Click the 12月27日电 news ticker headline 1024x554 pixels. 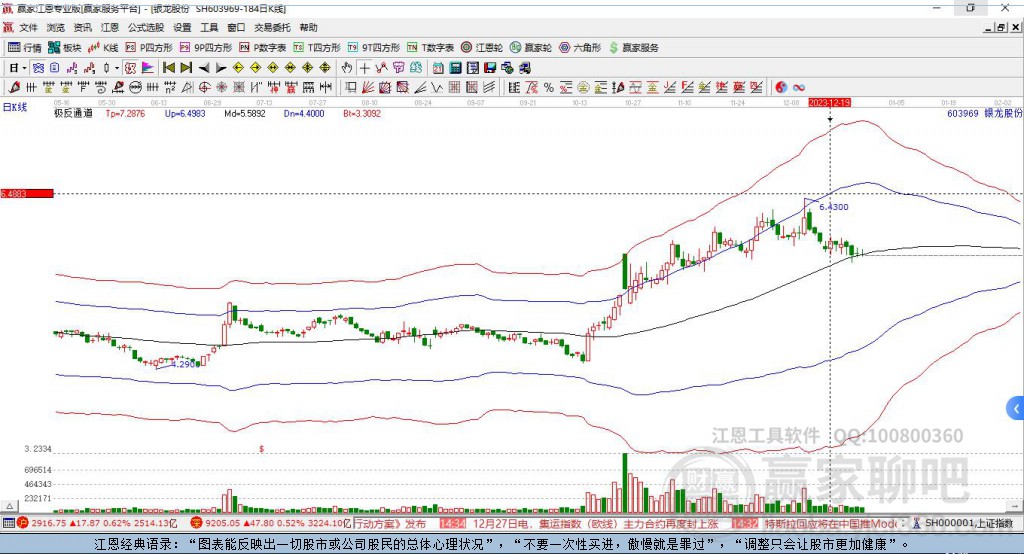[x=596, y=523]
